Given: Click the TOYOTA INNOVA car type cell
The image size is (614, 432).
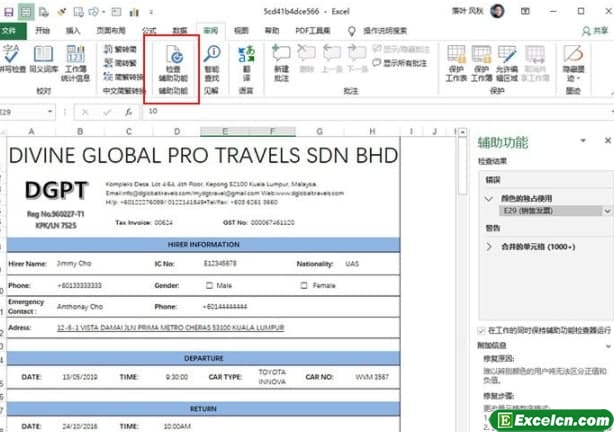Looking at the screenshot, I should click(272, 377).
